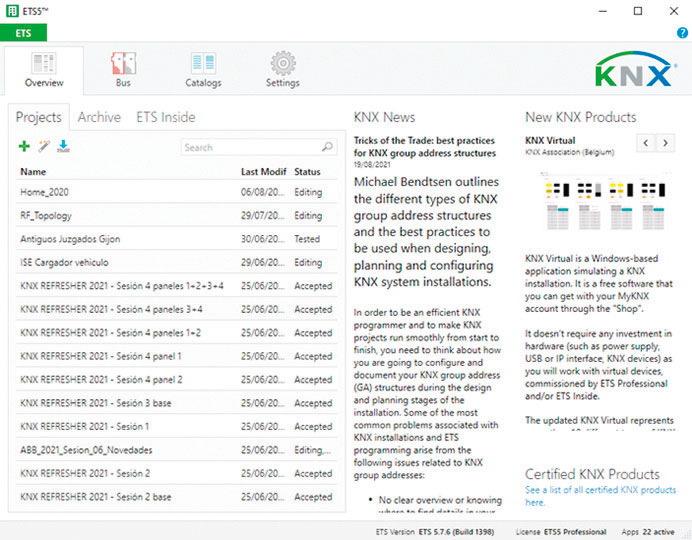Image resolution: width=692 pixels, height=540 pixels.
Task: Click the search magnifier icon
Action: (327, 147)
